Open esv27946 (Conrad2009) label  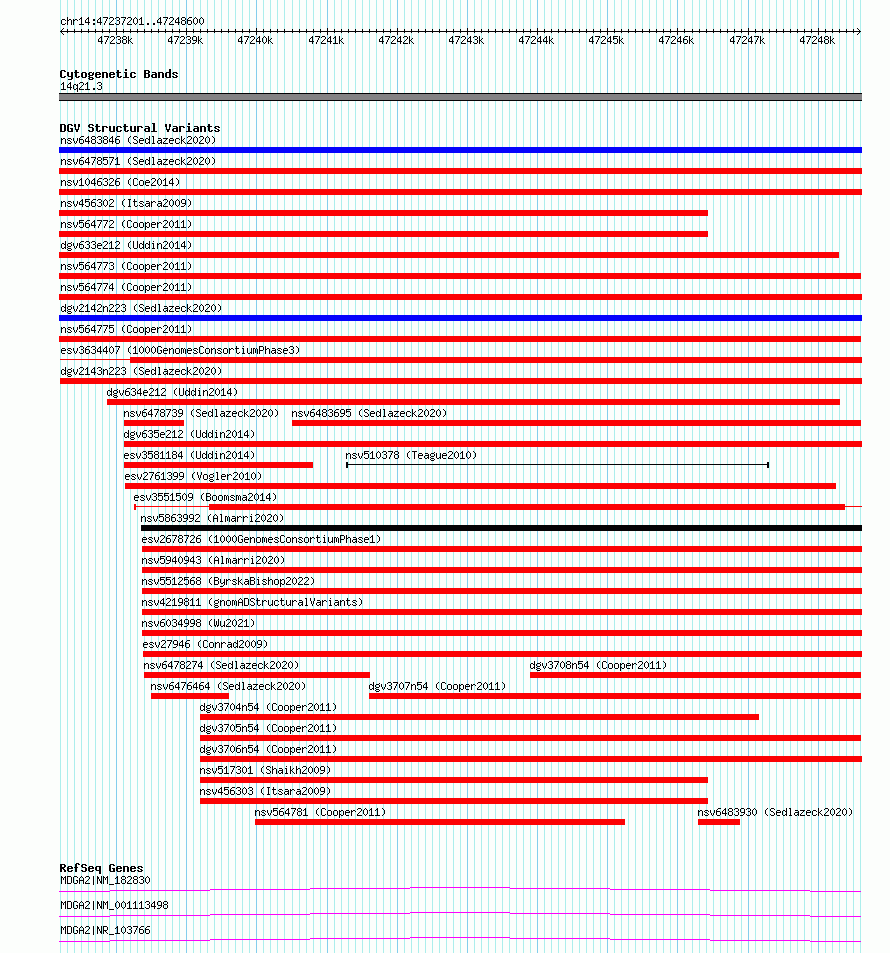coord(205,644)
